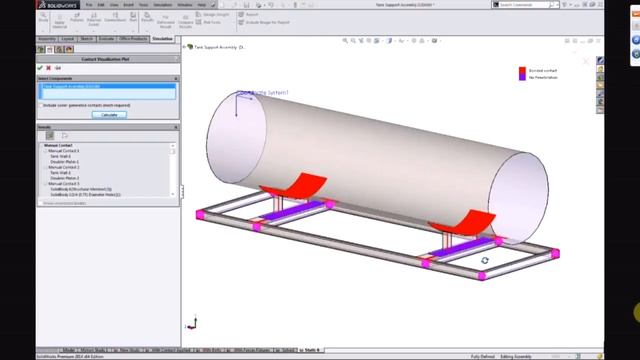Image resolution: width=640 pixels, height=360 pixels.
Task: Open the Window menu
Action: pos(184,5)
